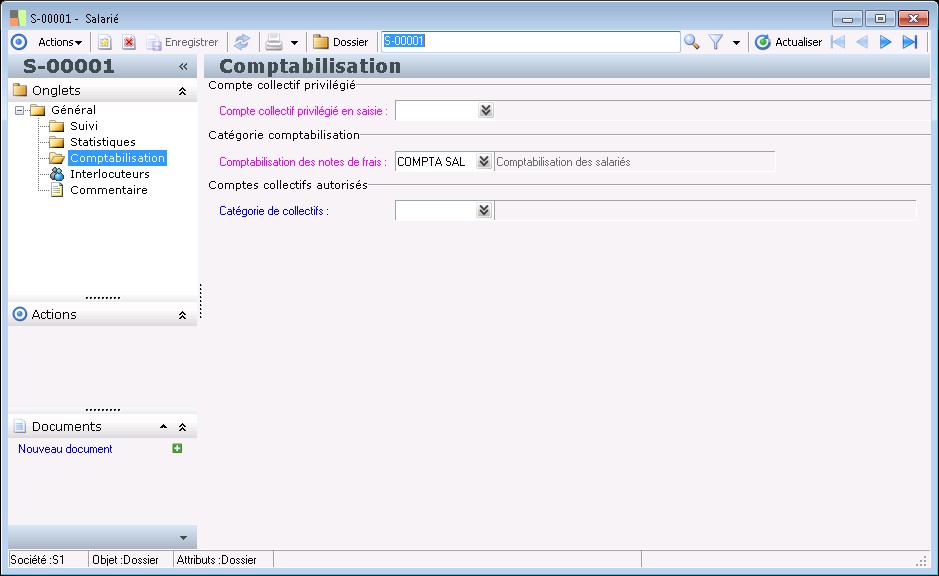The image size is (939, 576).
Task: Click the Statistiques folder icon
Action: point(57,142)
